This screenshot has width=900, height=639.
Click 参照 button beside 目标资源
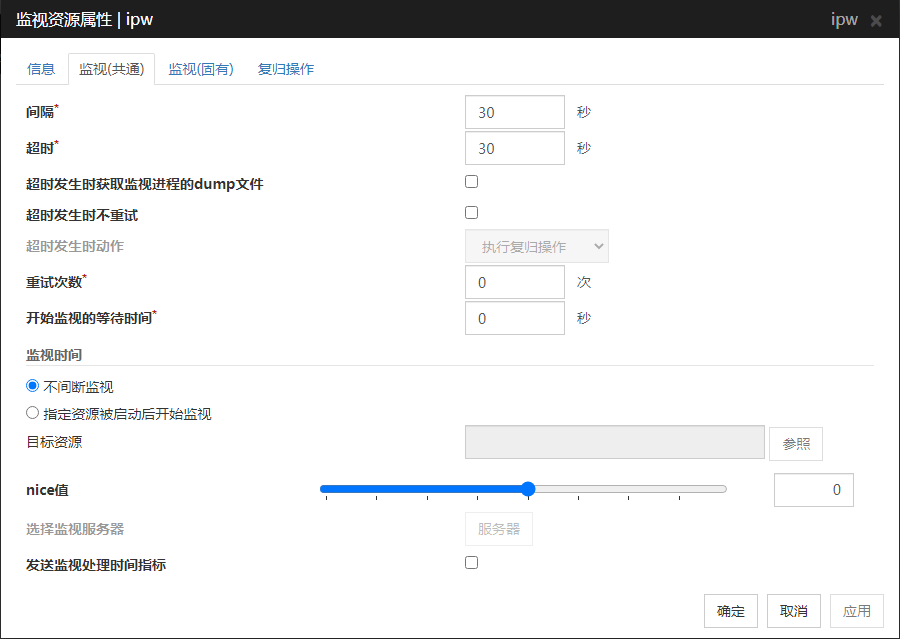pyautogui.click(x=796, y=444)
